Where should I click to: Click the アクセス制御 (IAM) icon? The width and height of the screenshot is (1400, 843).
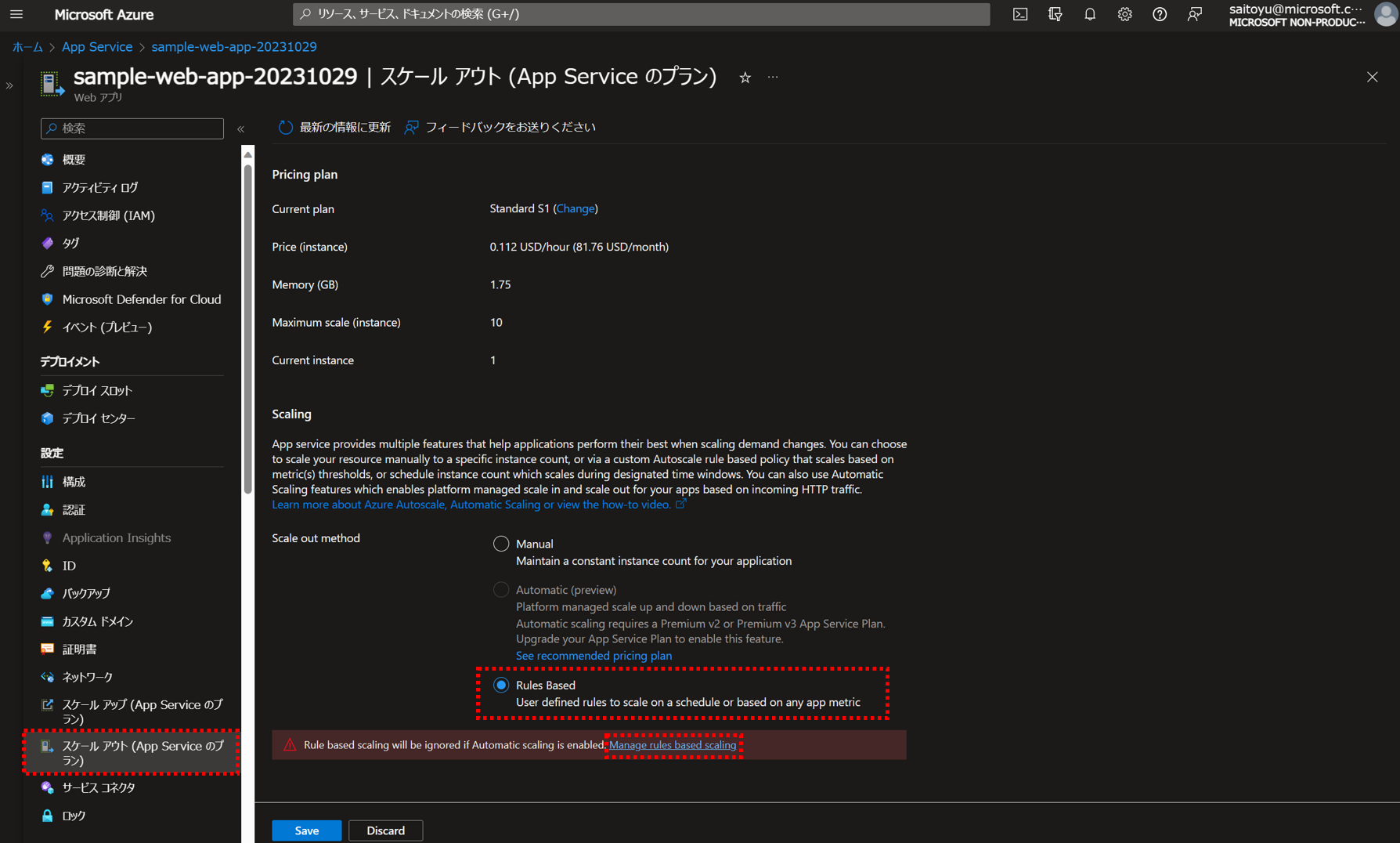(x=48, y=215)
